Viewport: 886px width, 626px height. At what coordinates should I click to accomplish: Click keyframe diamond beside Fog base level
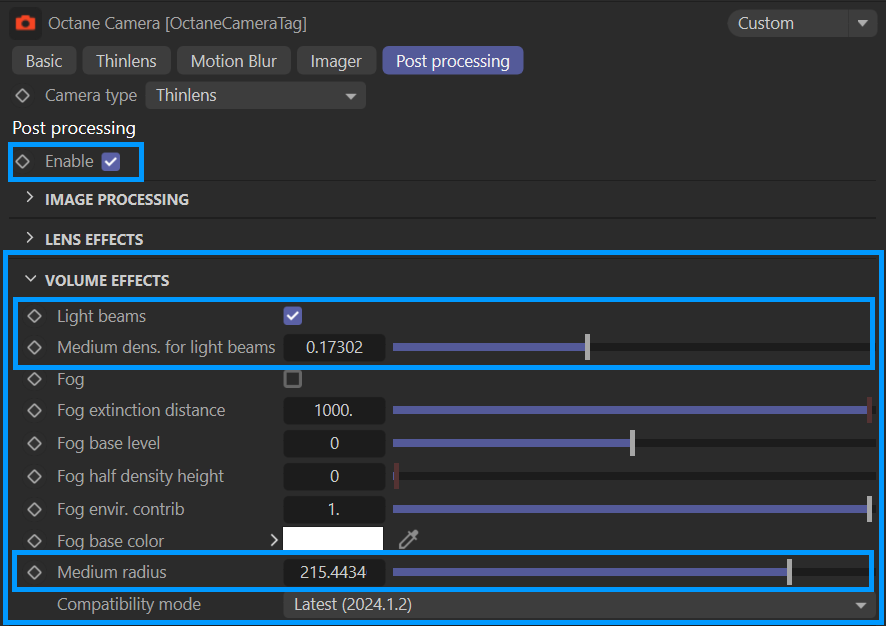point(35,443)
